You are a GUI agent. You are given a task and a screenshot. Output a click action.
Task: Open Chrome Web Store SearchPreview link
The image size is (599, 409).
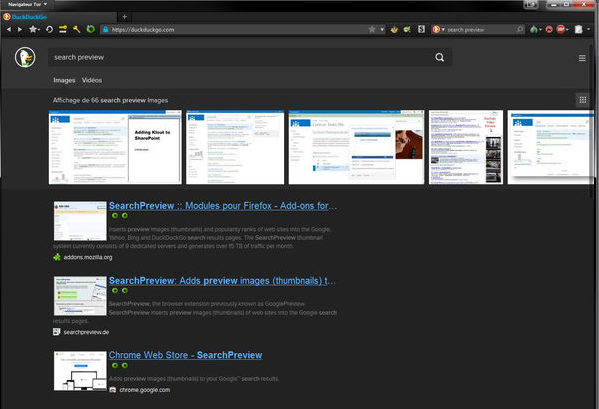(x=185, y=355)
